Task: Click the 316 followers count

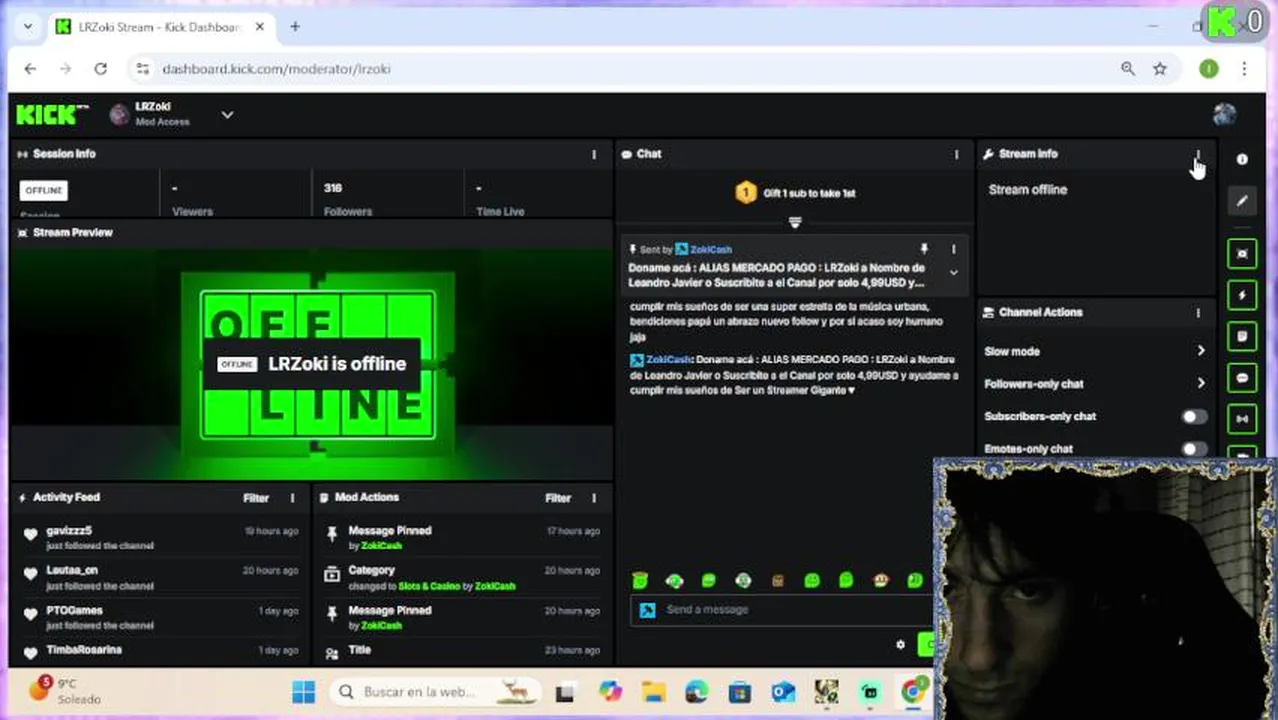Action: point(333,188)
